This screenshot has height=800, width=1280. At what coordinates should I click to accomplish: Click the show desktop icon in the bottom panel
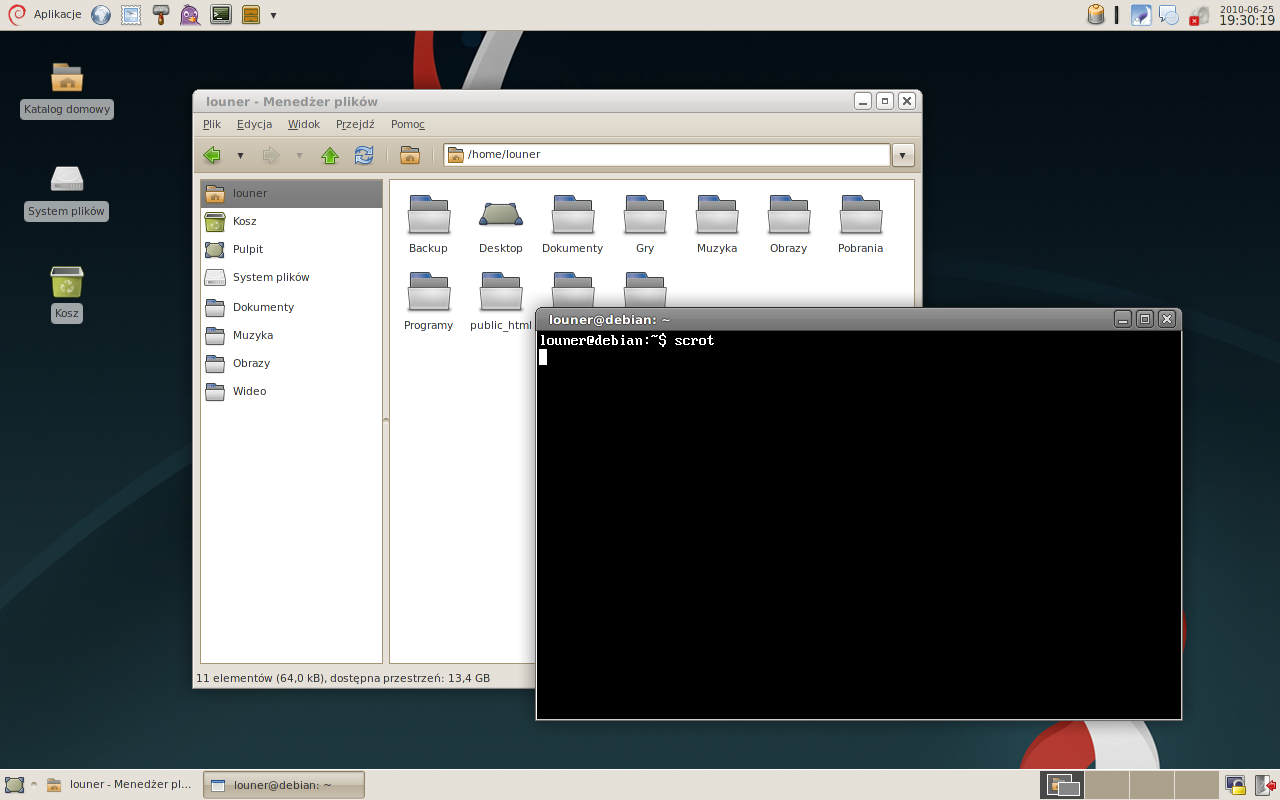pos(14,785)
